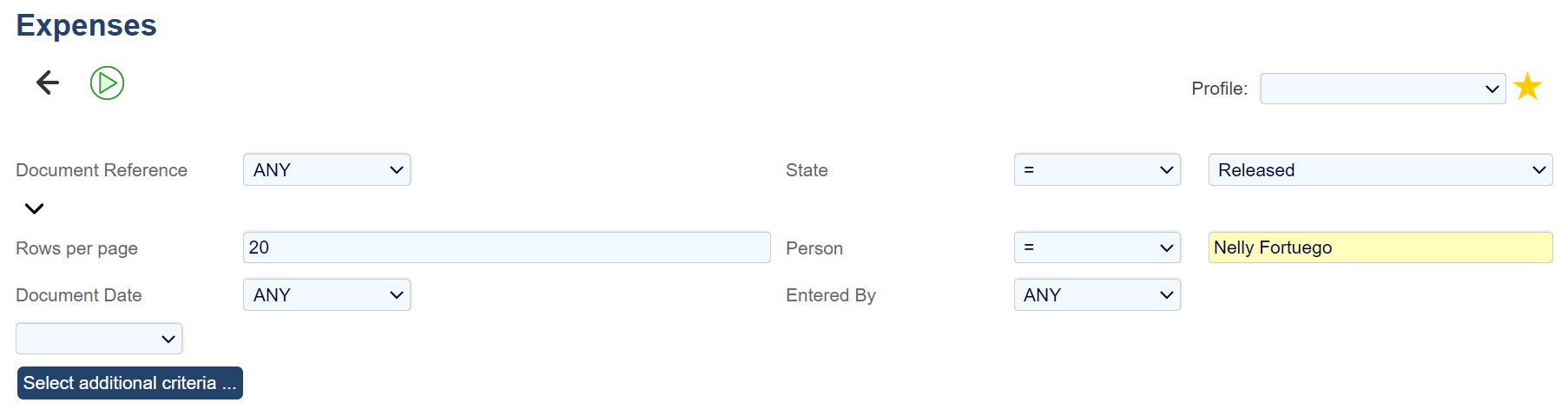Open the Document Reference ANY dropdown
Viewport: 1568px width, 416px height.
click(326, 170)
